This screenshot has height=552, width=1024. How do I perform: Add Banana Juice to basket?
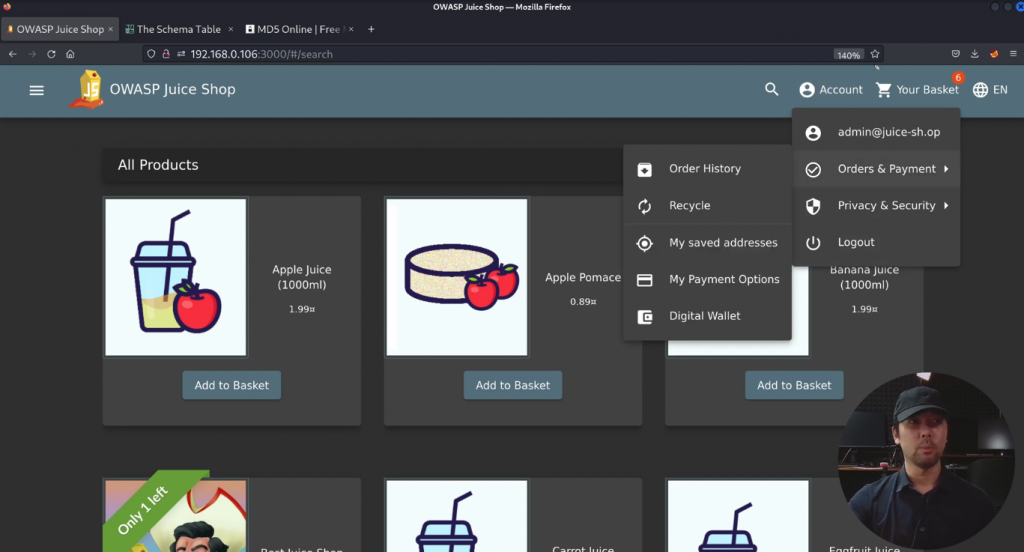pyautogui.click(x=794, y=385)
